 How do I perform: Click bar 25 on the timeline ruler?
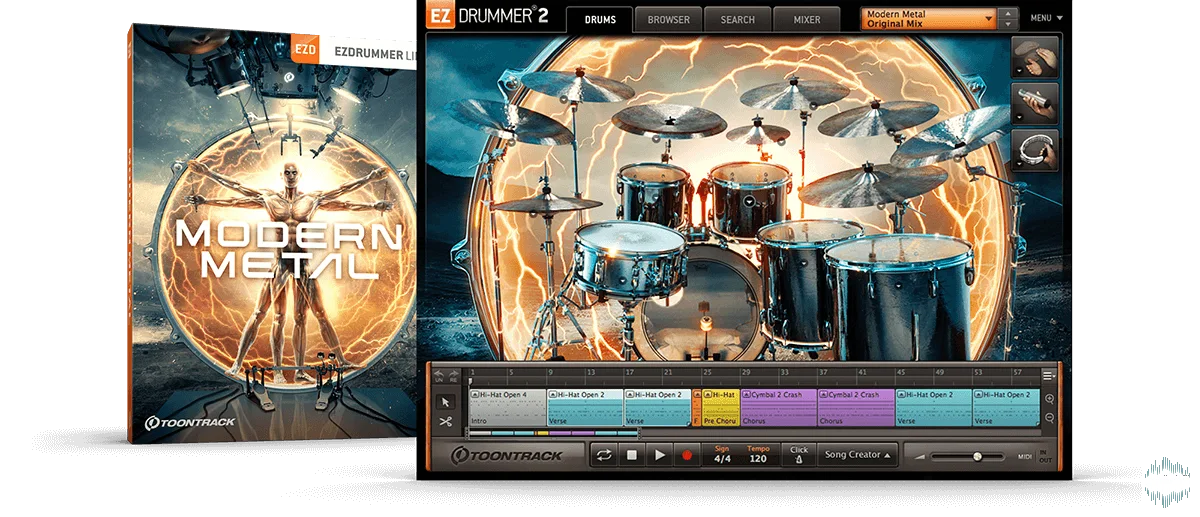(x=706, y=373)
